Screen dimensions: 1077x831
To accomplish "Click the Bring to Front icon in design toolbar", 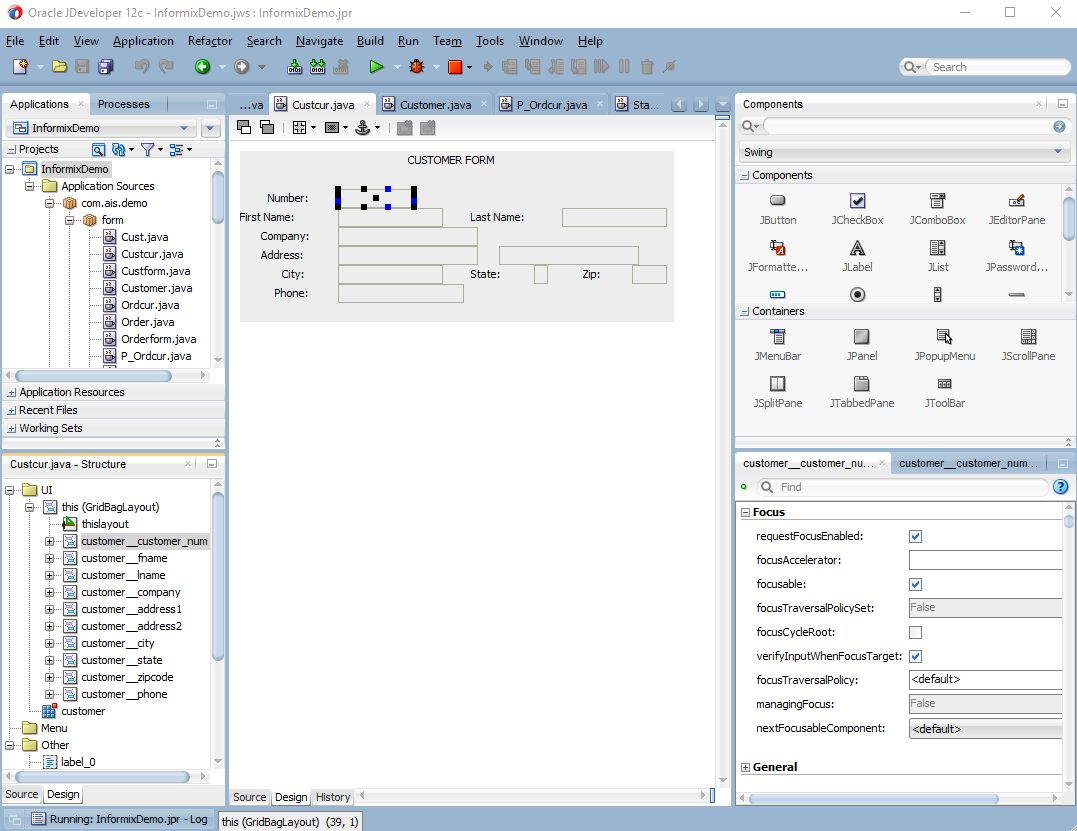I will point(244,127).
